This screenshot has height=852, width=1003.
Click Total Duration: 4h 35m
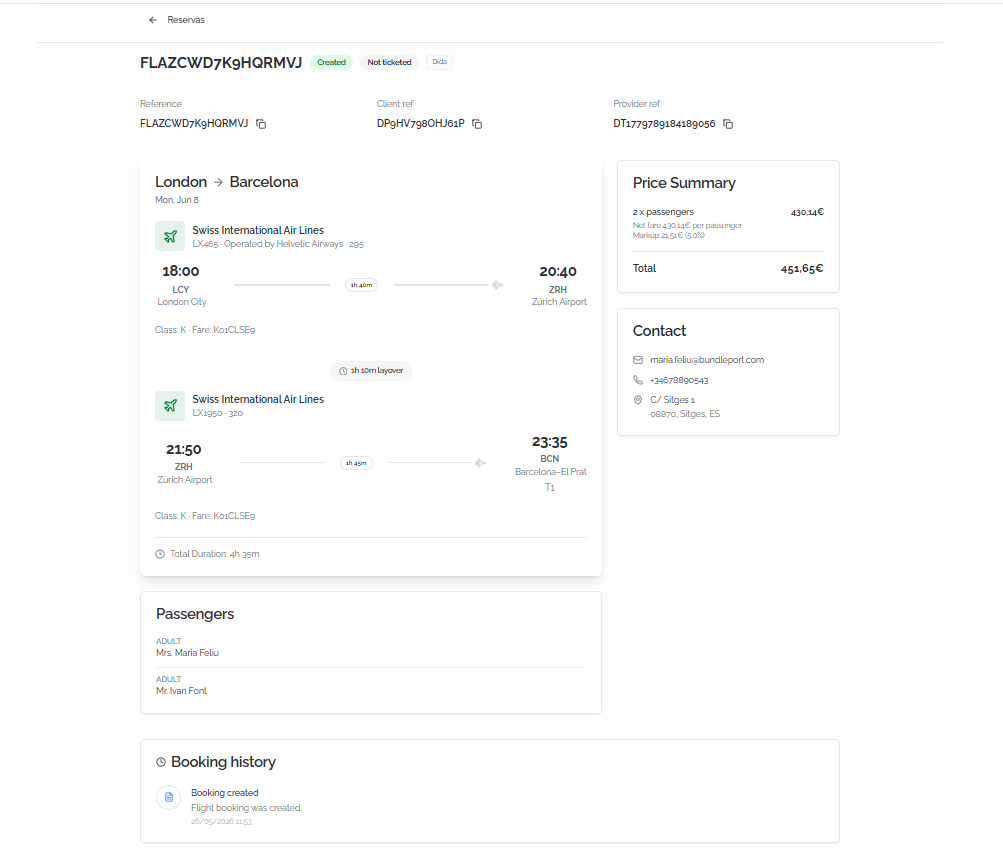tap(214, 554)
